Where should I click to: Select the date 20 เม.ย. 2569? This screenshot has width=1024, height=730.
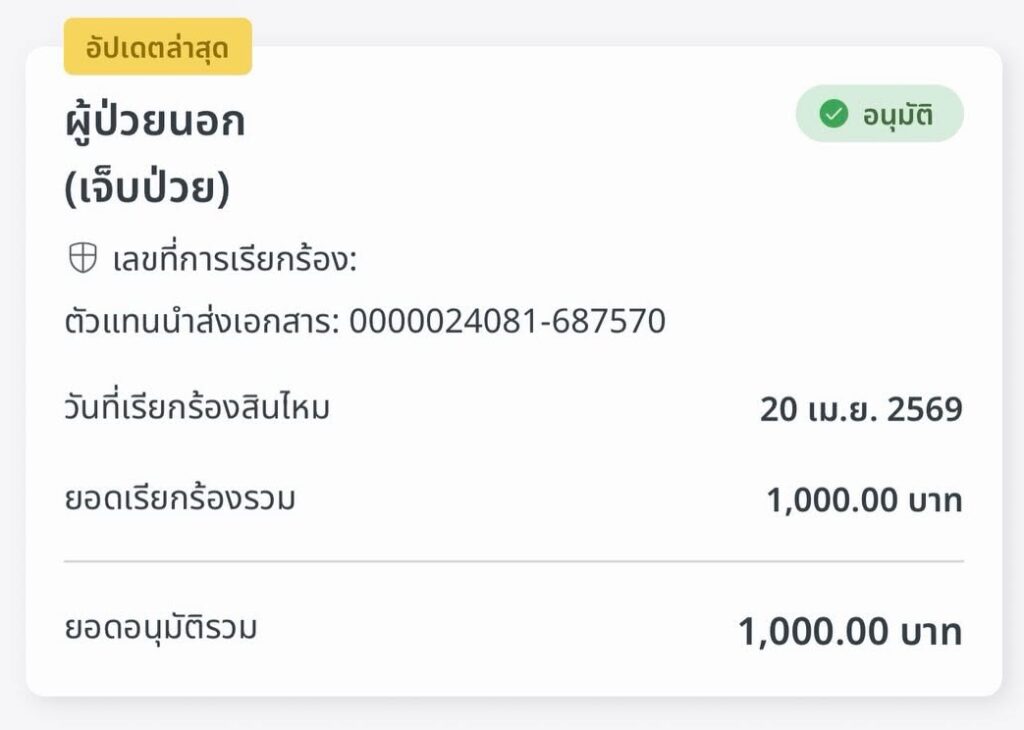pyautogui.click(x=861, y=409)
